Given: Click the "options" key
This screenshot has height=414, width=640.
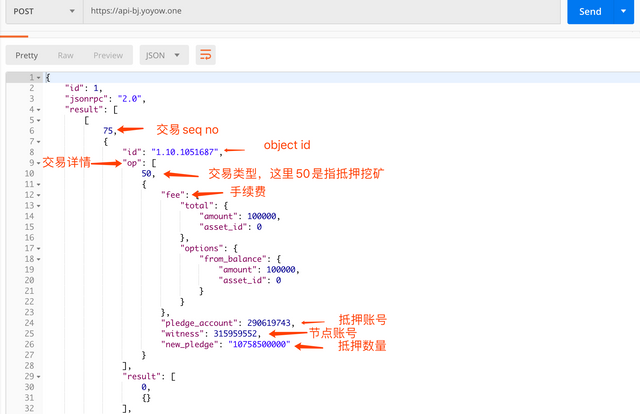Looking at the screenshot, I should 202,248.
